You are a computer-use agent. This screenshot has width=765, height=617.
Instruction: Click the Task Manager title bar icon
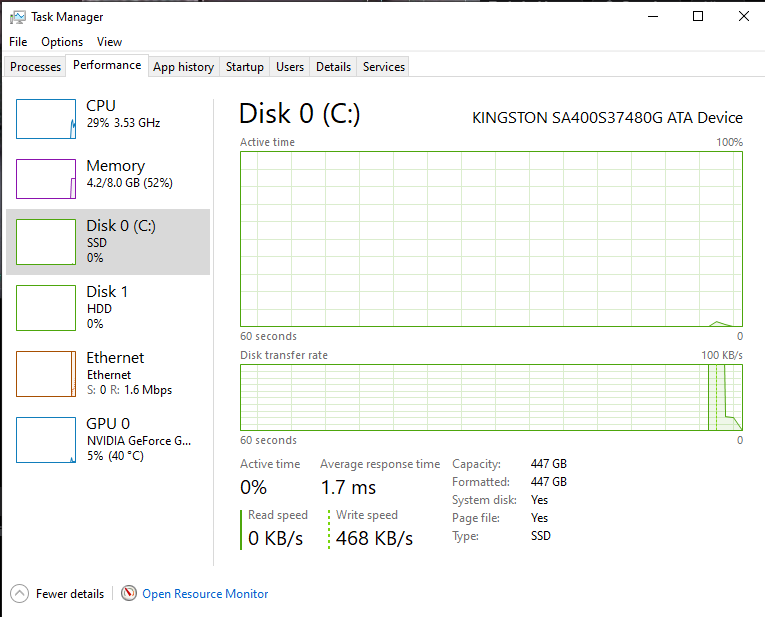click(x=18, y=17)
